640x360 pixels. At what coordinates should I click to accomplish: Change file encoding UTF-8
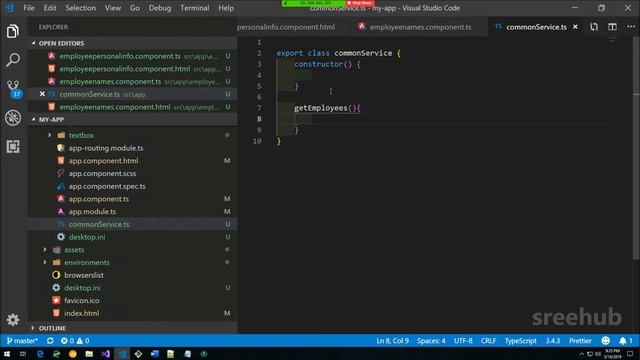coord(463,340)
